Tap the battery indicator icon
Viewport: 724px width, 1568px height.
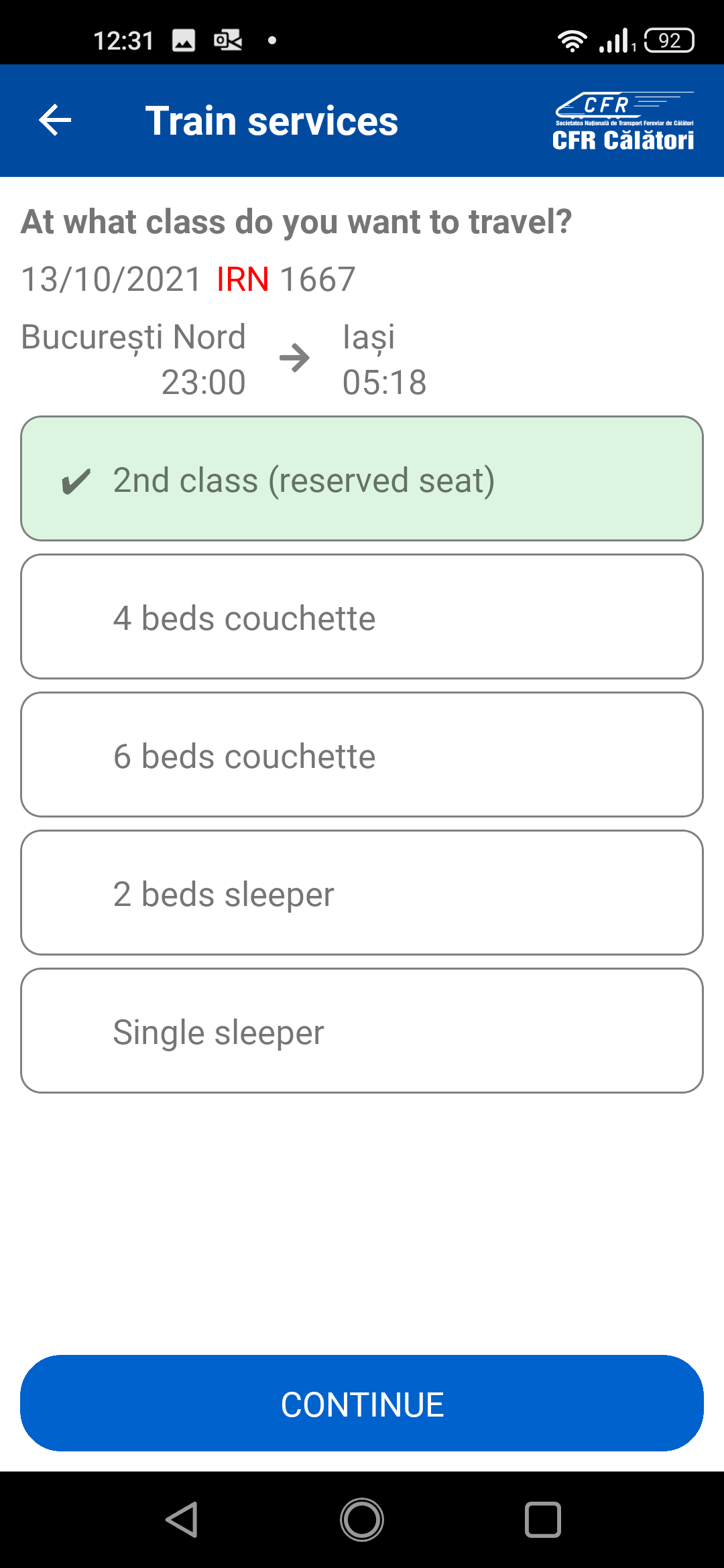[668, 41]
